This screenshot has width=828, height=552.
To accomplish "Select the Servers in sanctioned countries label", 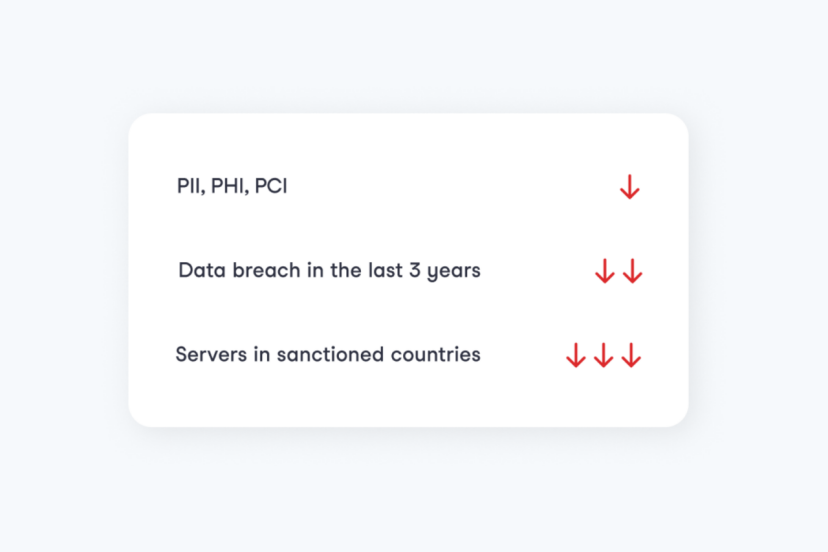I will [328, 354].
